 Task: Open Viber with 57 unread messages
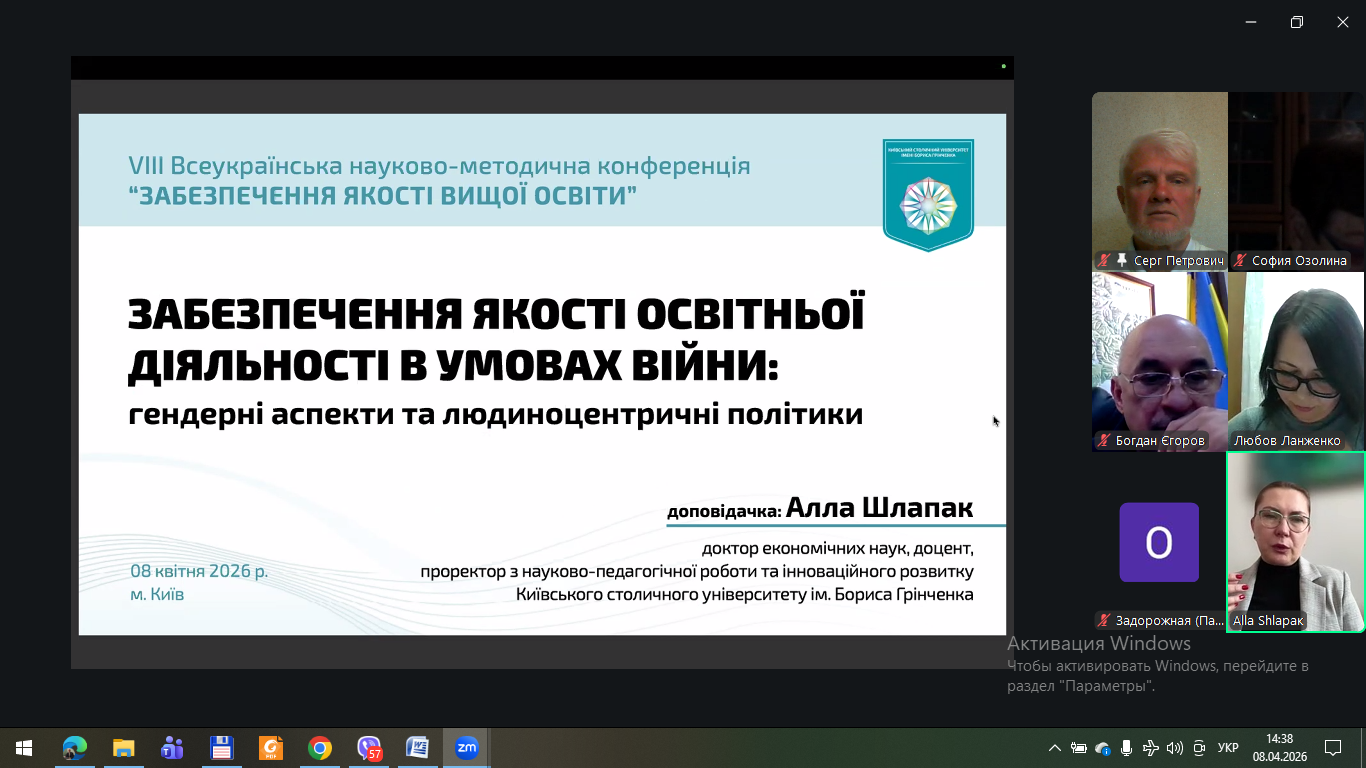coord(369,748)
